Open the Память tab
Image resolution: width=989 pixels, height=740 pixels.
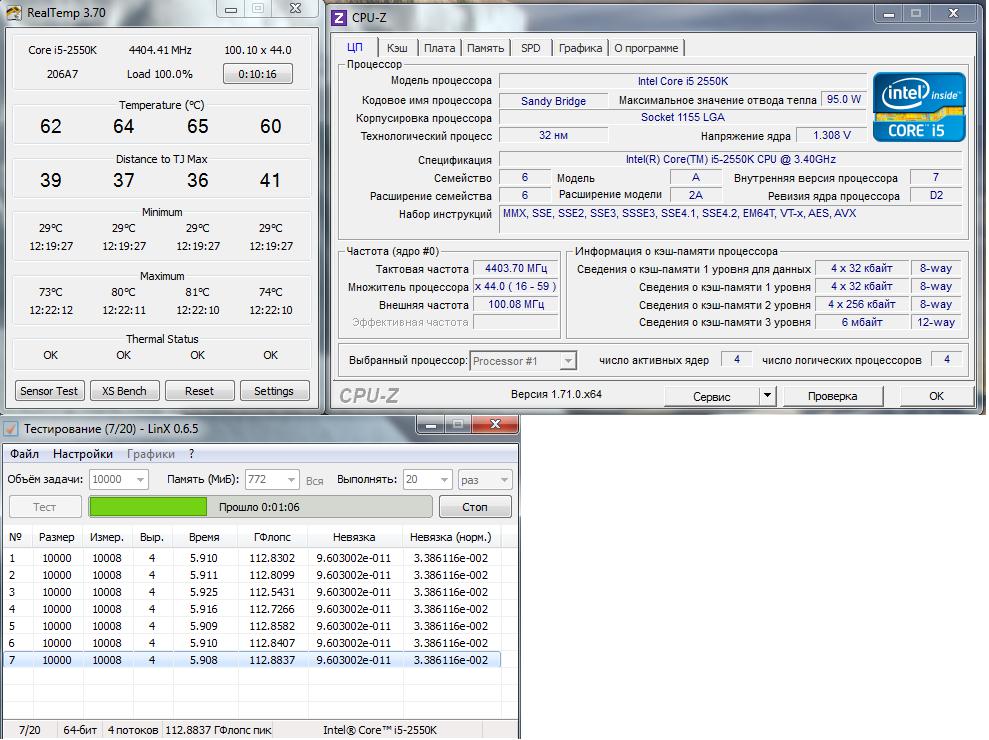pyautogui.click(x=485, y=48)
